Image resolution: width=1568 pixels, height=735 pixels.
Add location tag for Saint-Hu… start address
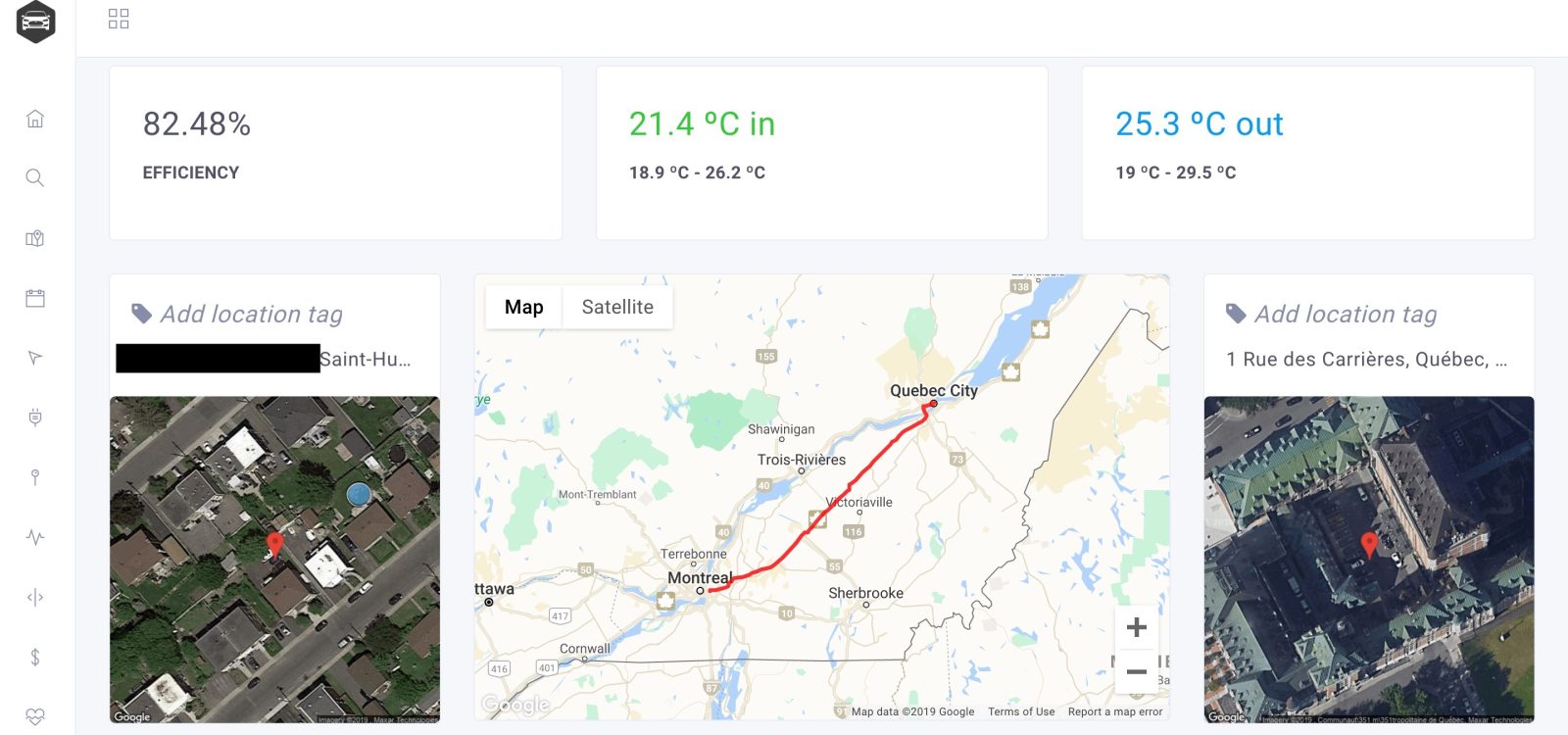coord(251,314)
